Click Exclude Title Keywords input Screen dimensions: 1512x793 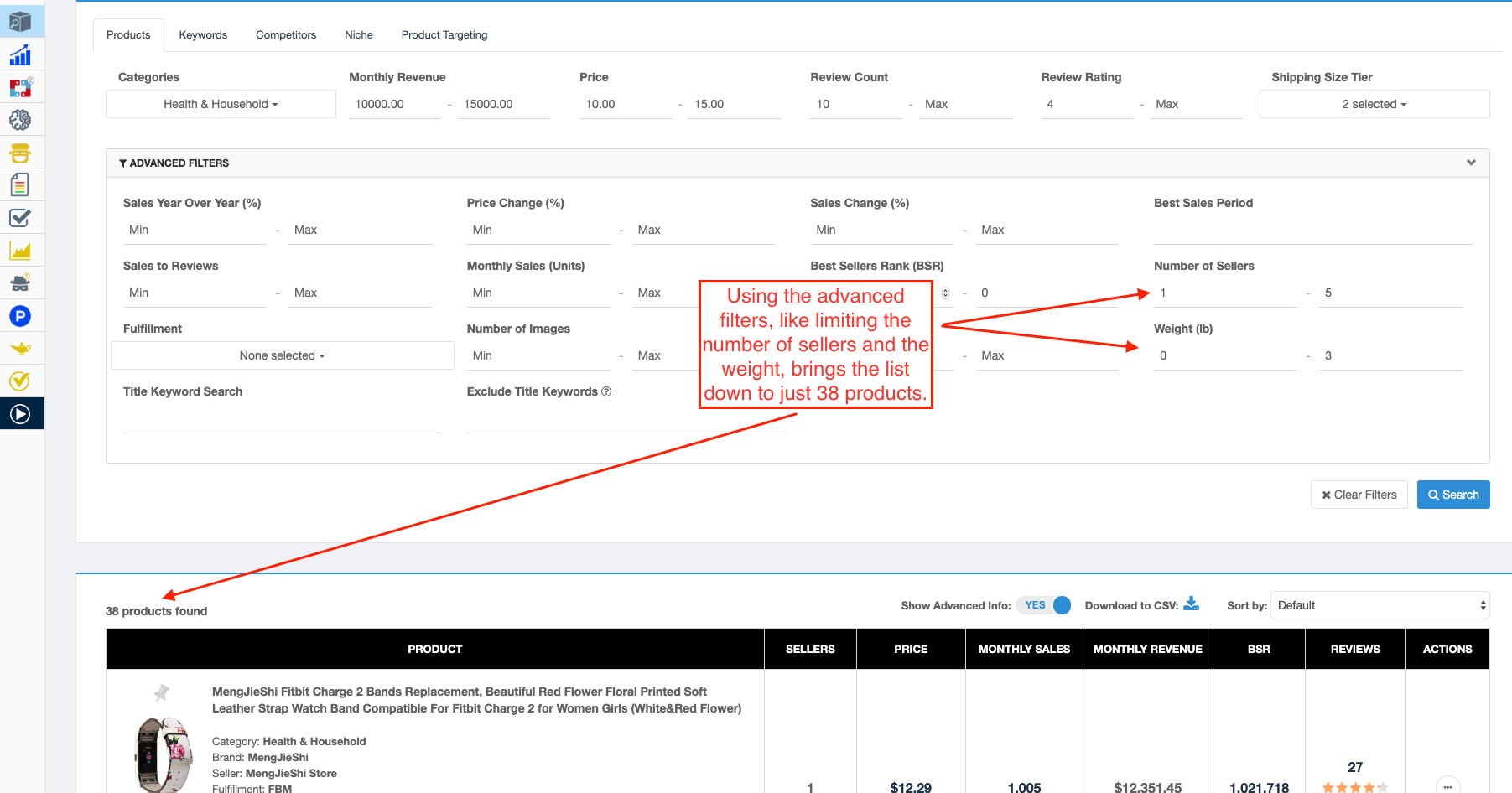point(626,418)
